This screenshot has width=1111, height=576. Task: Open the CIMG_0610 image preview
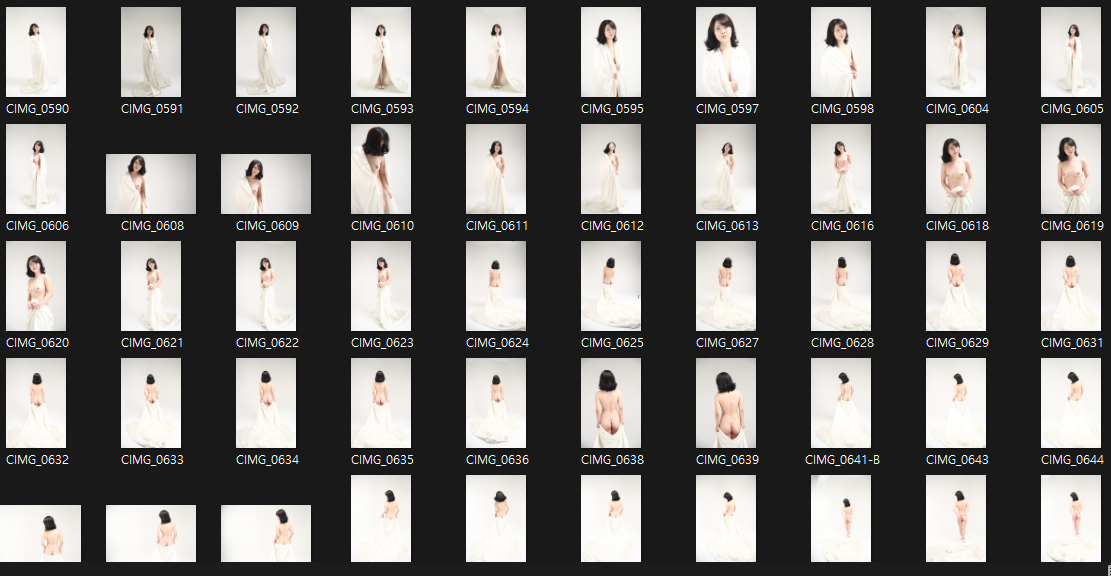[x=381, y=169]
